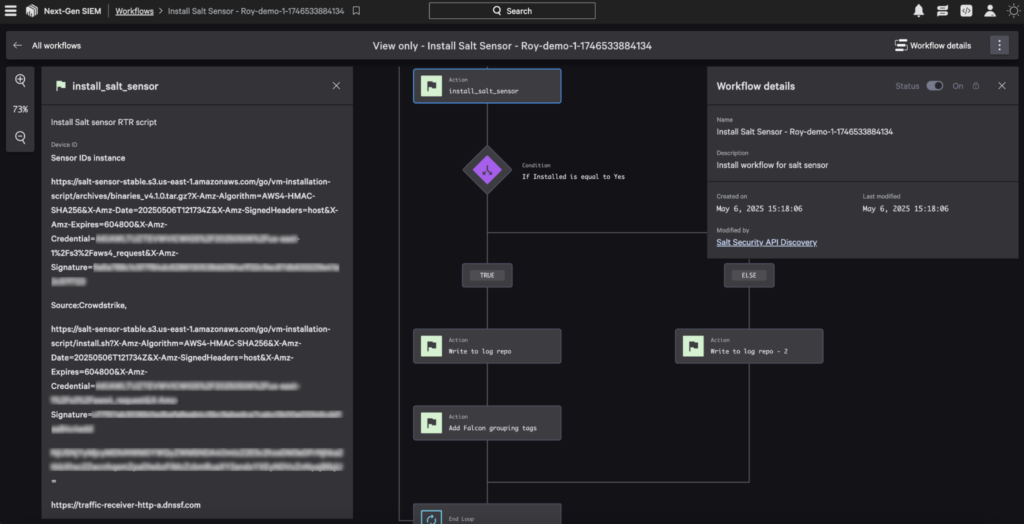Screen dimensions: 1024x524
Task: Open the hamburger navigation menu
Action: click(x=13, y=11)
